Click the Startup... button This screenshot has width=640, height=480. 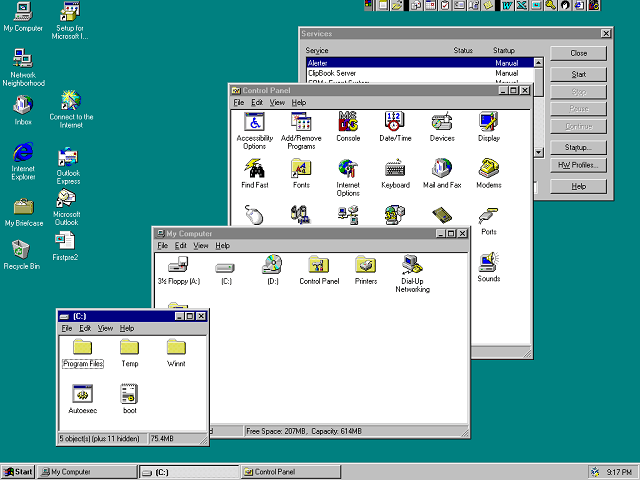coord(578,147)
